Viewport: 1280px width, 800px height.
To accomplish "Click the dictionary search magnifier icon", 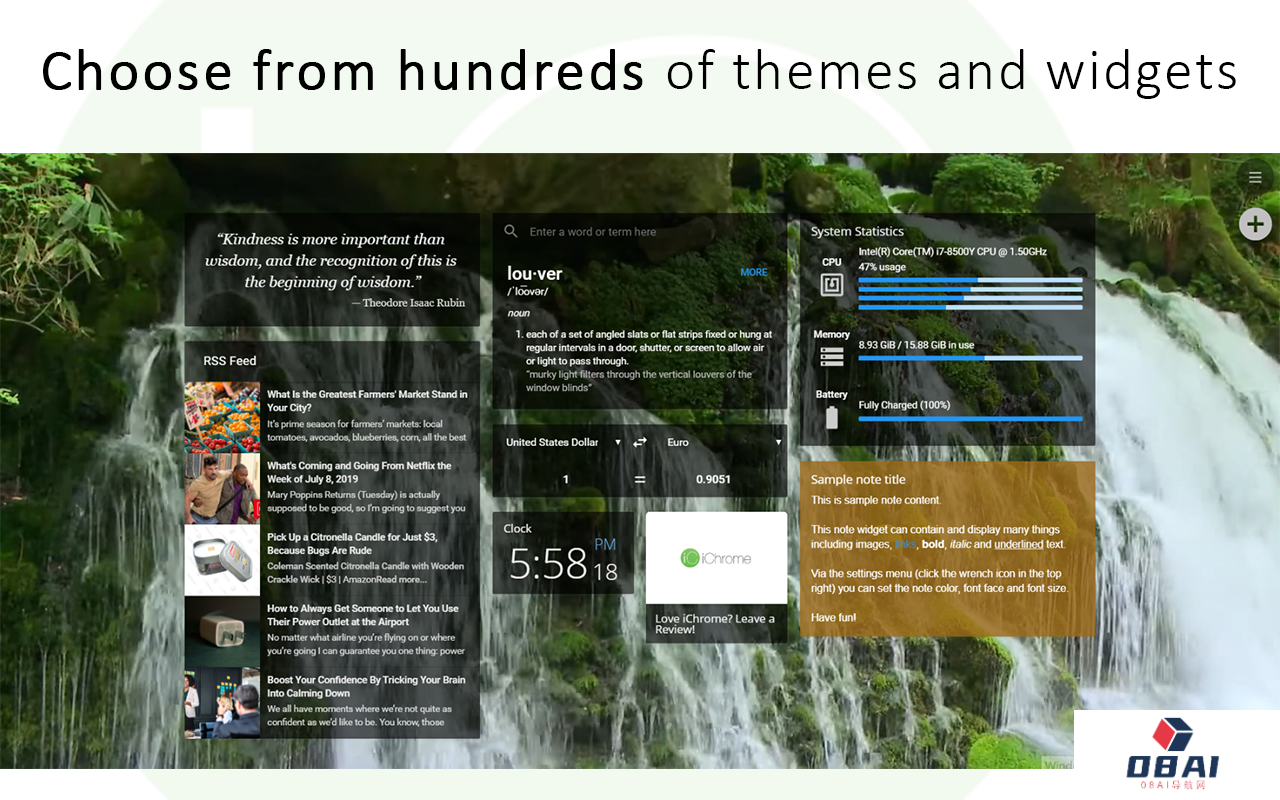I will 511,231.
